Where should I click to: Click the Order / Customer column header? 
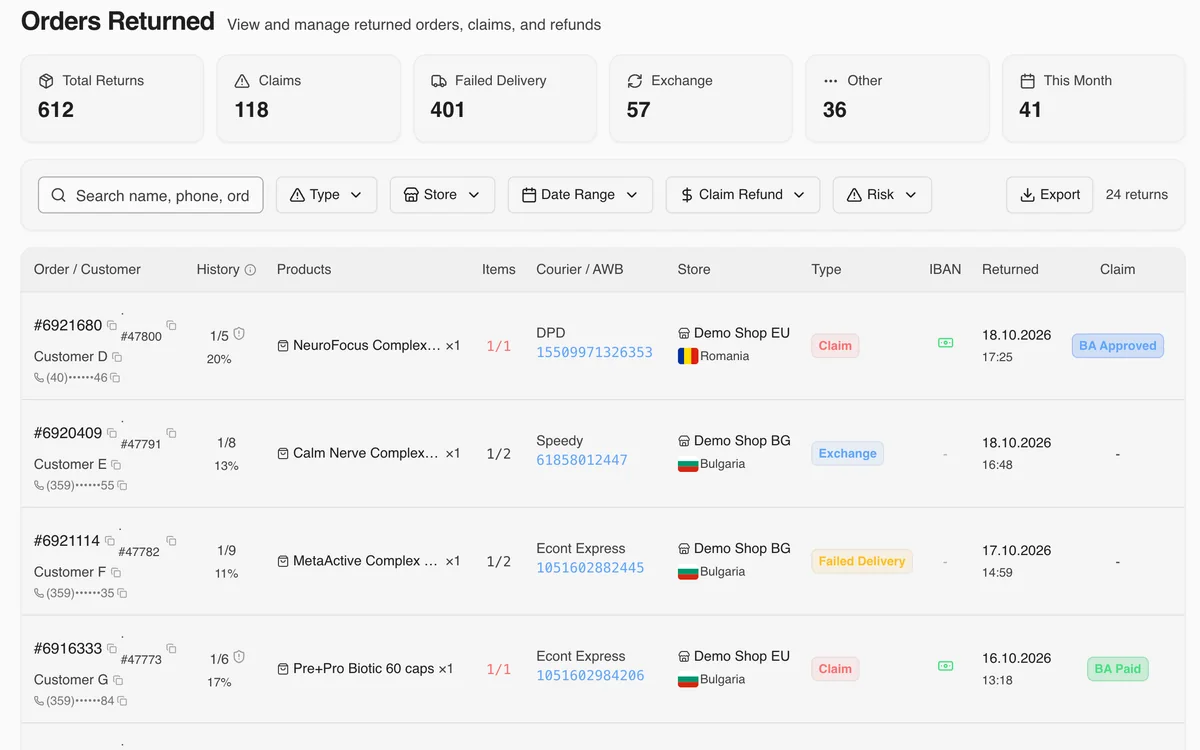click(87, 270)
